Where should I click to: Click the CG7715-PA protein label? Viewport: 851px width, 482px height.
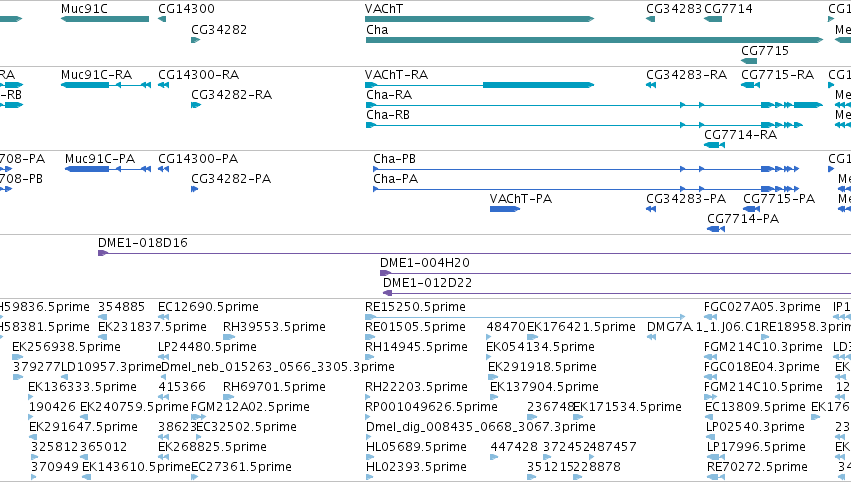779,199
